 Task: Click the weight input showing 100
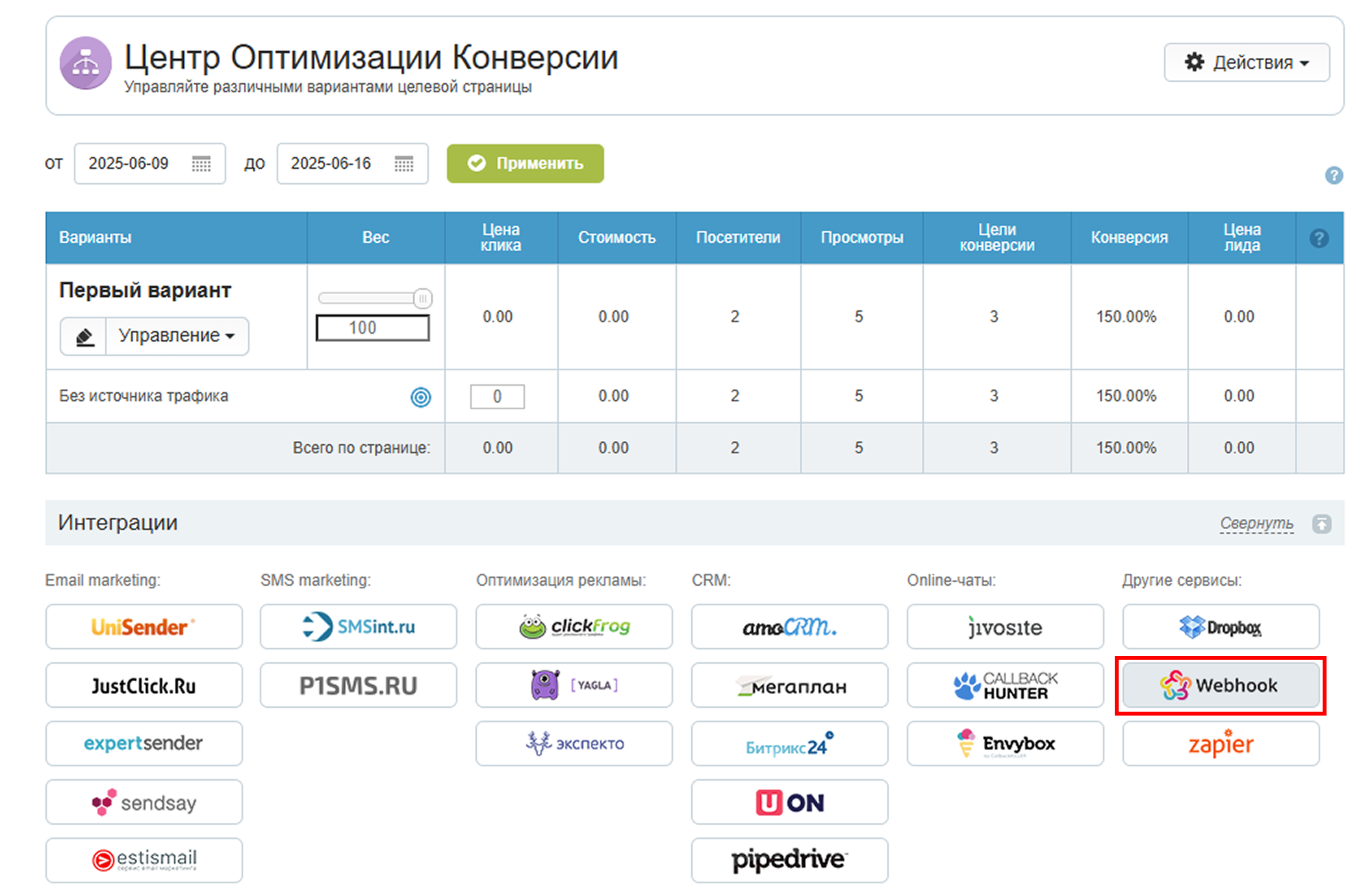(x=372, y=327)
